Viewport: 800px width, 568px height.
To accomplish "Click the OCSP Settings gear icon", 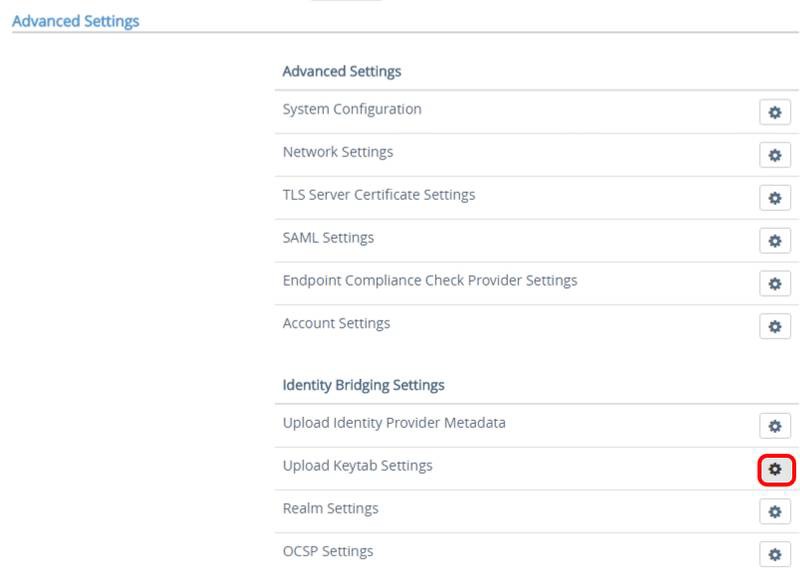I will [774, 554].
